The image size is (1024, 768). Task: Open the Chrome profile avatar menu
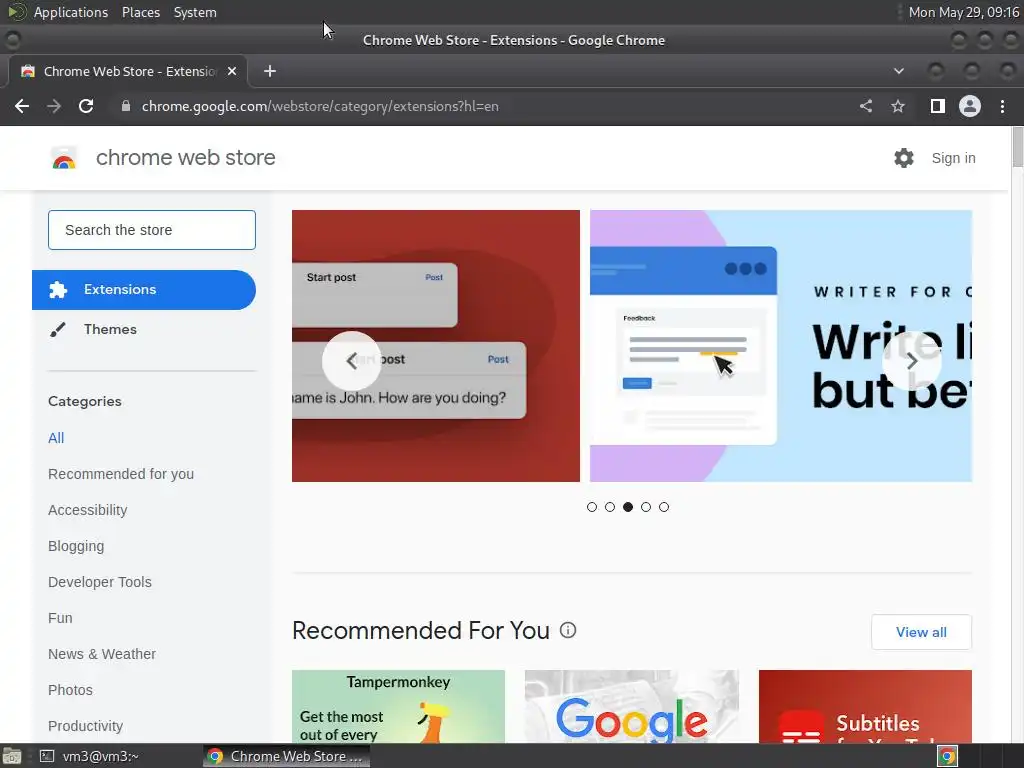click(x=970, y=106)
